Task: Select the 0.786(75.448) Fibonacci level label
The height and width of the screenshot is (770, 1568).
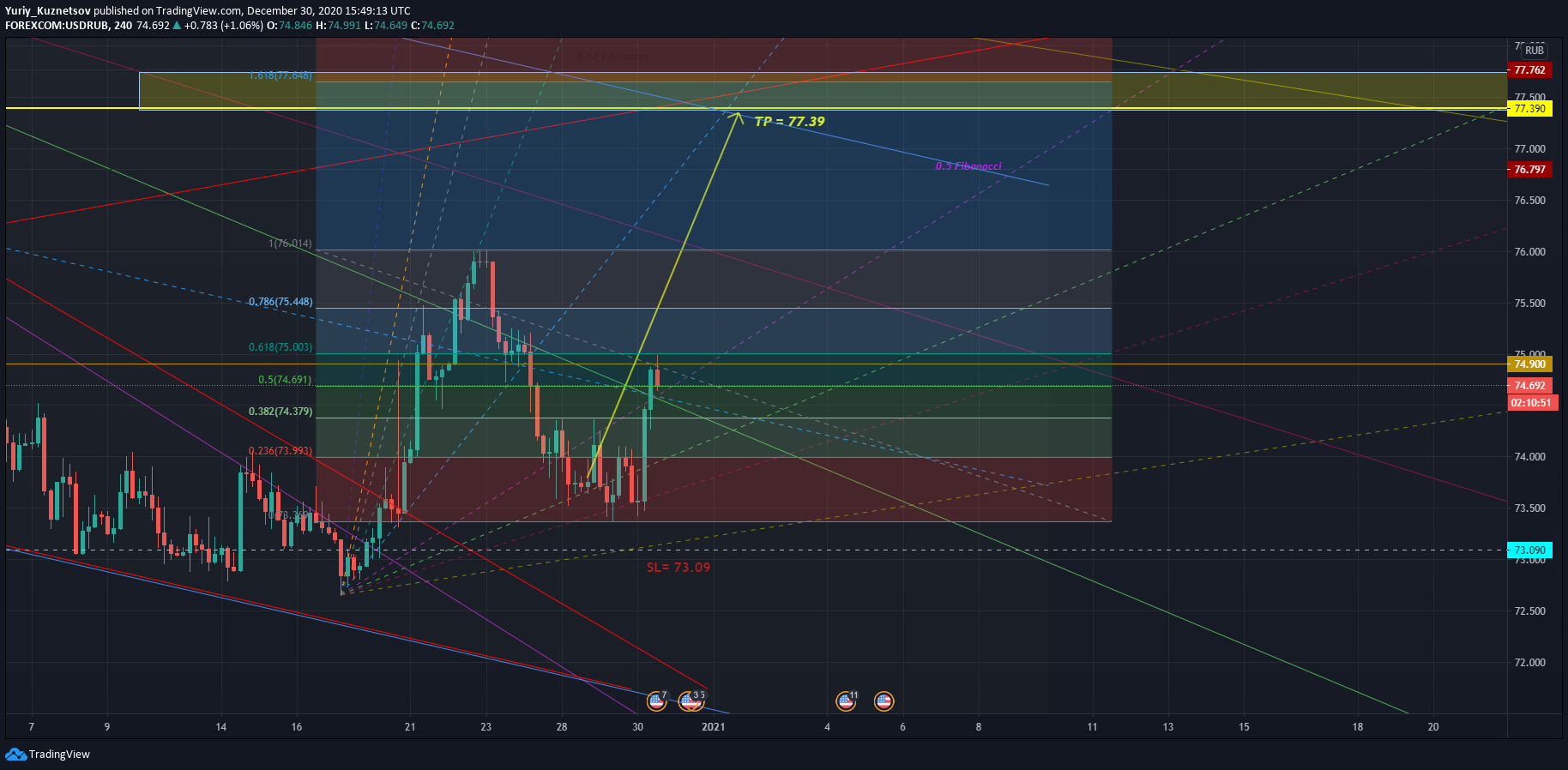Action: (280, 302)
